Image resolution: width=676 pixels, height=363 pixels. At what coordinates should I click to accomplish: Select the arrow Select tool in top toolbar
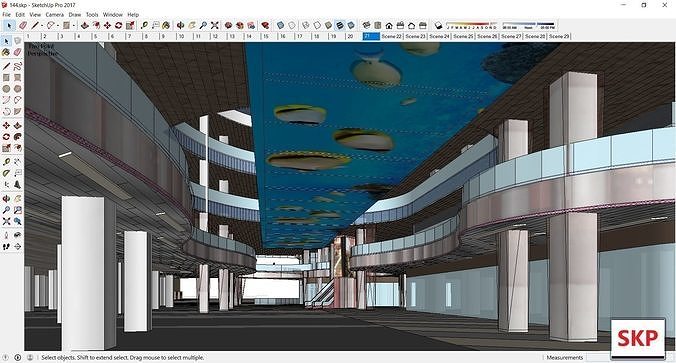pyautogui.click(x=9, y=25)
